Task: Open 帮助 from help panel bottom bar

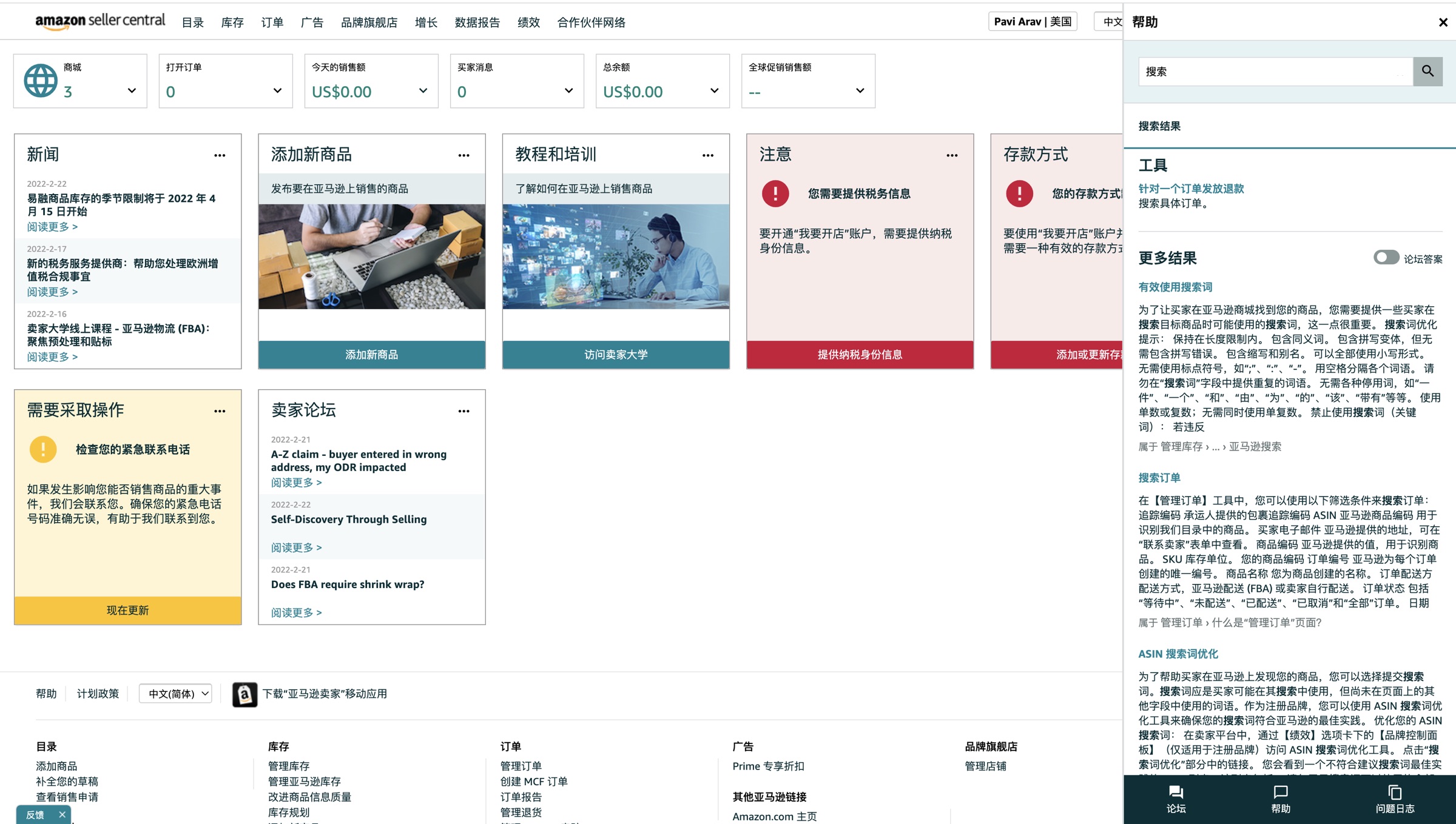Action: [x=1281, y=799]
